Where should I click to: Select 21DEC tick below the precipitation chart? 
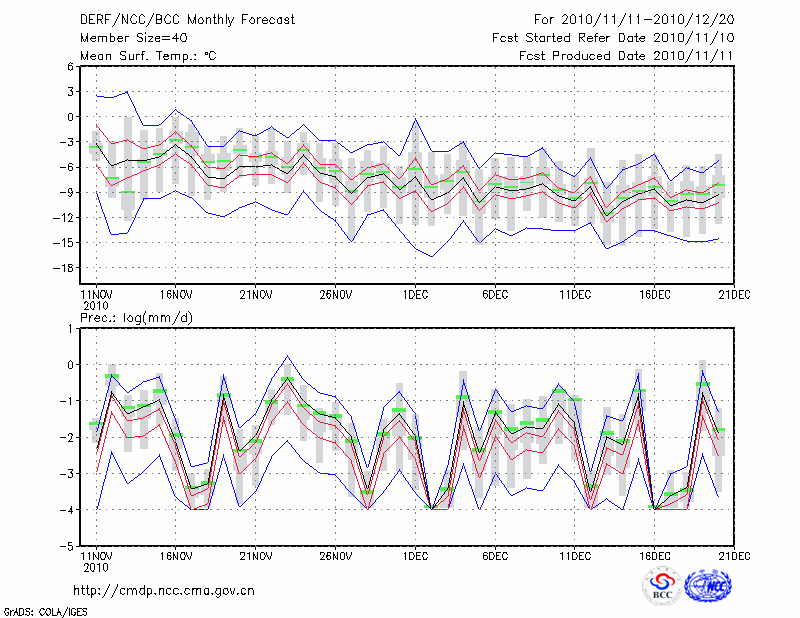[x=735, y=555]
